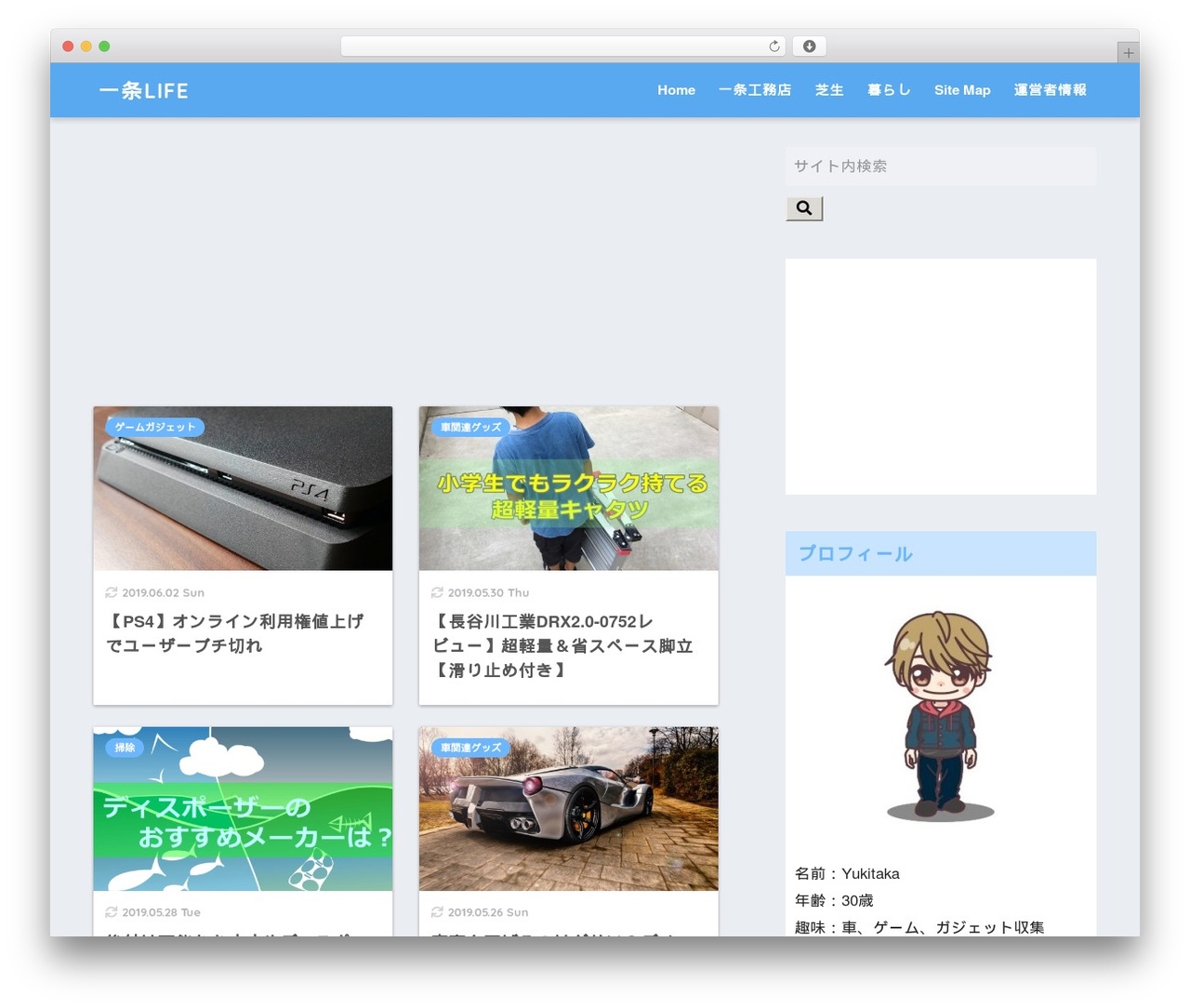
Task: Click the 一条LIFE site logo
Action: click(143, 90)
